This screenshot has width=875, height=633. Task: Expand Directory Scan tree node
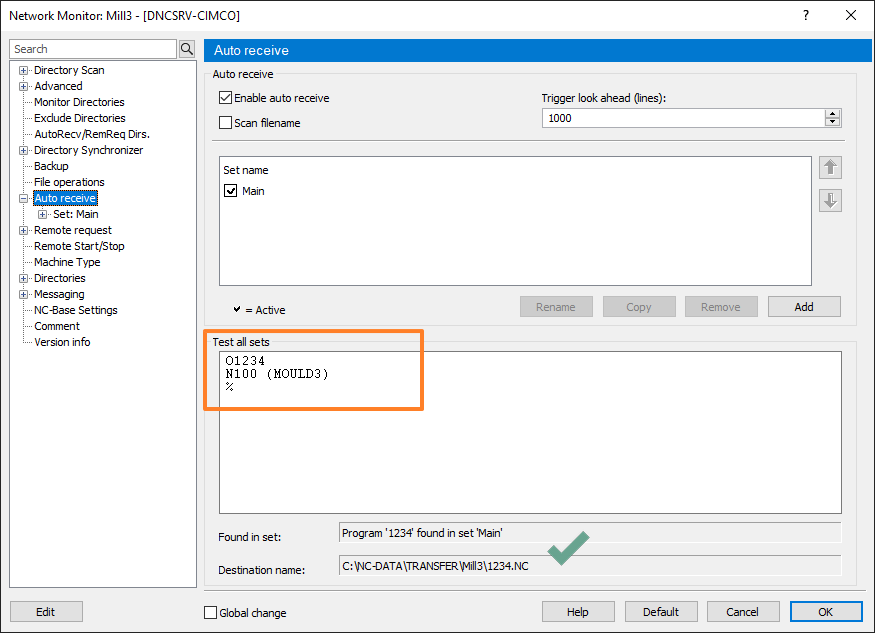pos(23,70)
